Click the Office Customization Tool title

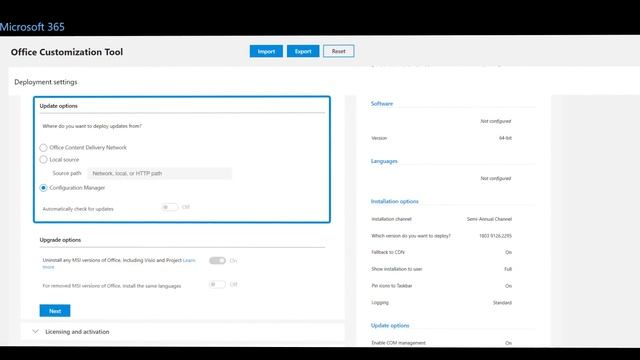67,52
